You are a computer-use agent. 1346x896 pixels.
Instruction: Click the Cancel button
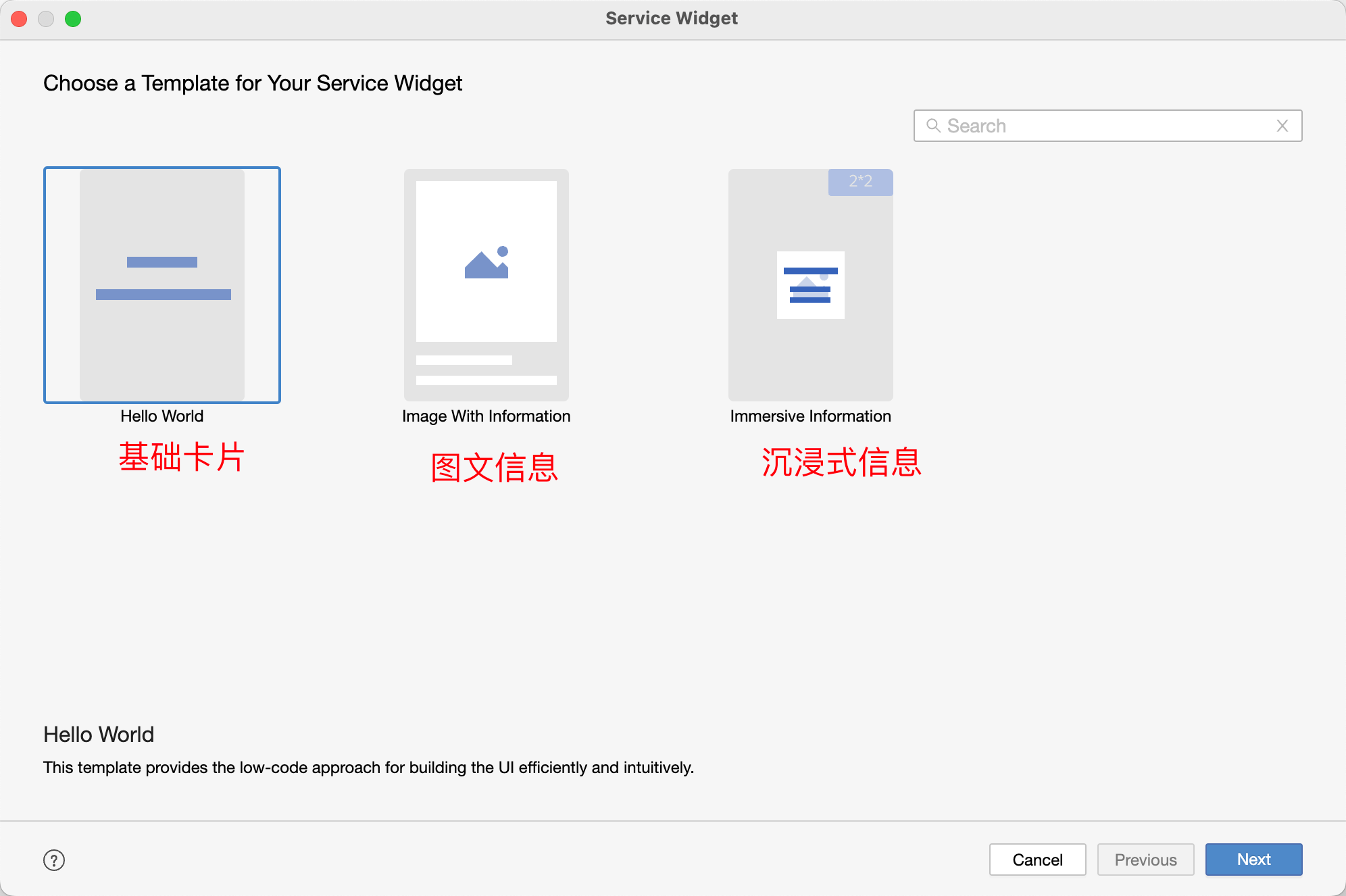(x=1037, y=860)
